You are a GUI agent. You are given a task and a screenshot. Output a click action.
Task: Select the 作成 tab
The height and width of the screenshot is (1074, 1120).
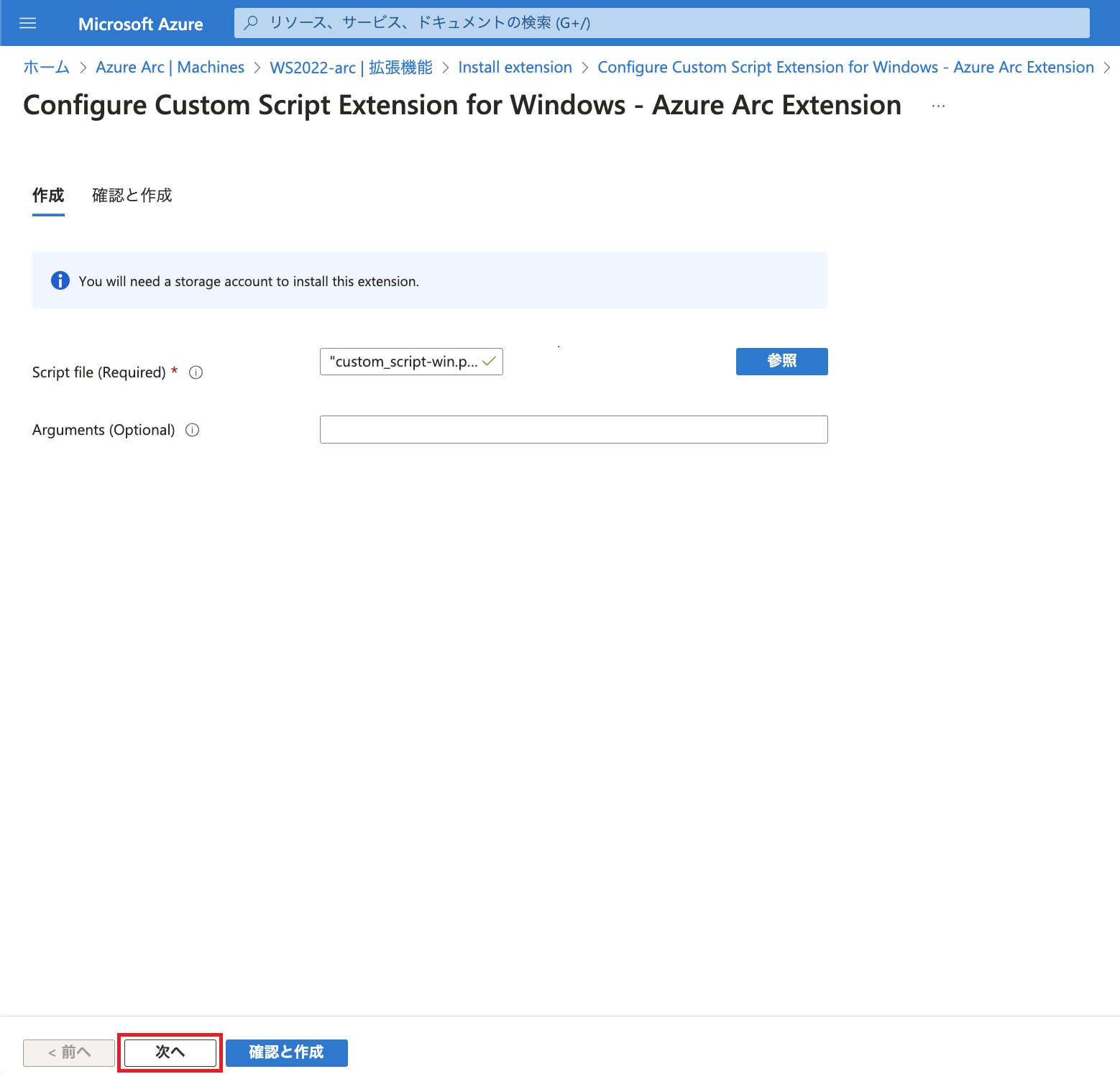point(48,196)
